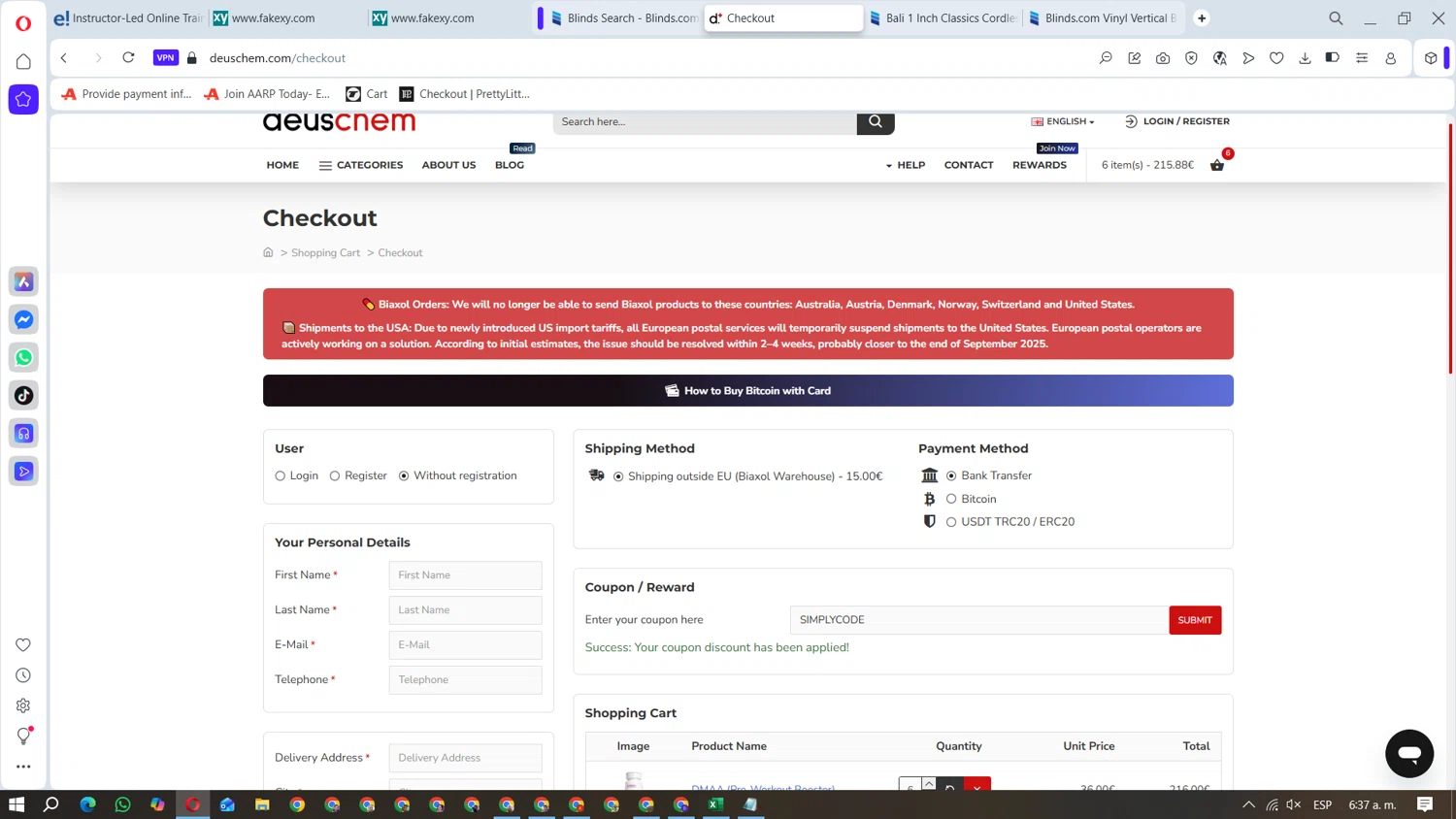This screenshot has height=819, width=1456.
Task: Select the Login user option
Action: (x=281, y=476)
